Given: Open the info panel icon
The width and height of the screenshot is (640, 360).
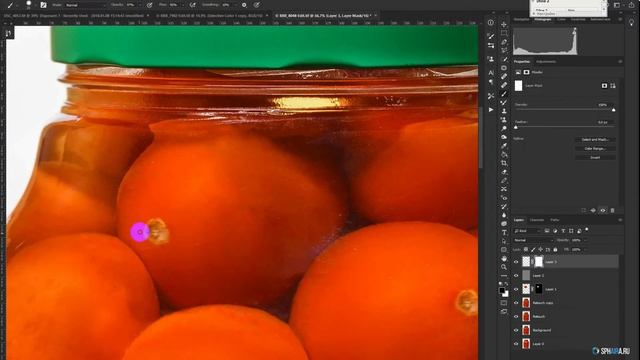Looking at the screenshot, I should 491,23.
